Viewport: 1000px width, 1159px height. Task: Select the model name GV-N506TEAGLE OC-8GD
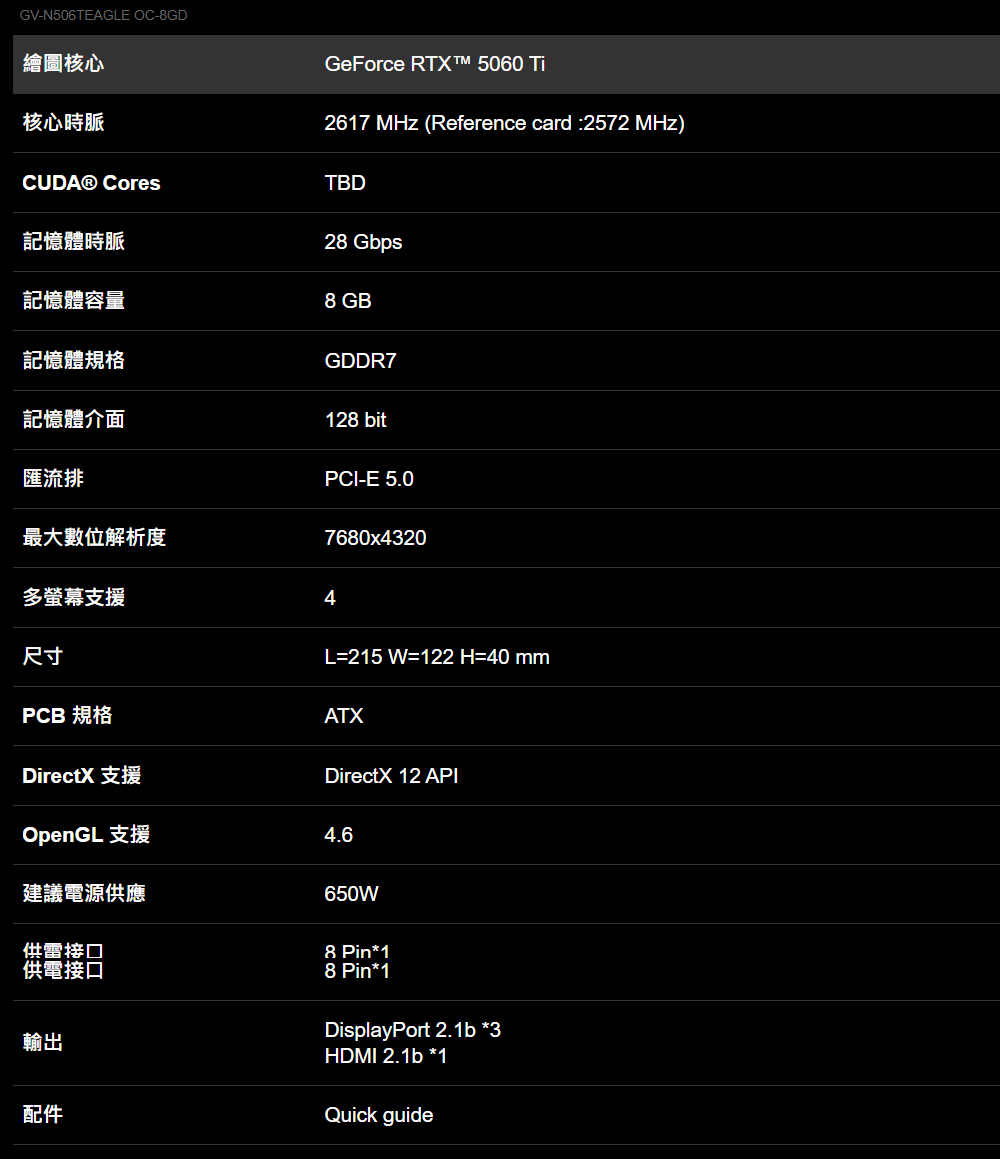click(103, 16)
